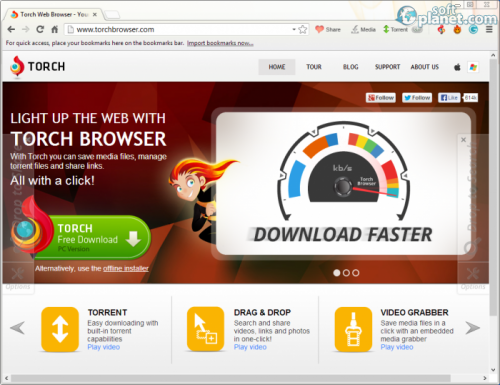The image size is (500, 385).
Task: Open Options on the left drop panel
Action: tap(18, 279)
